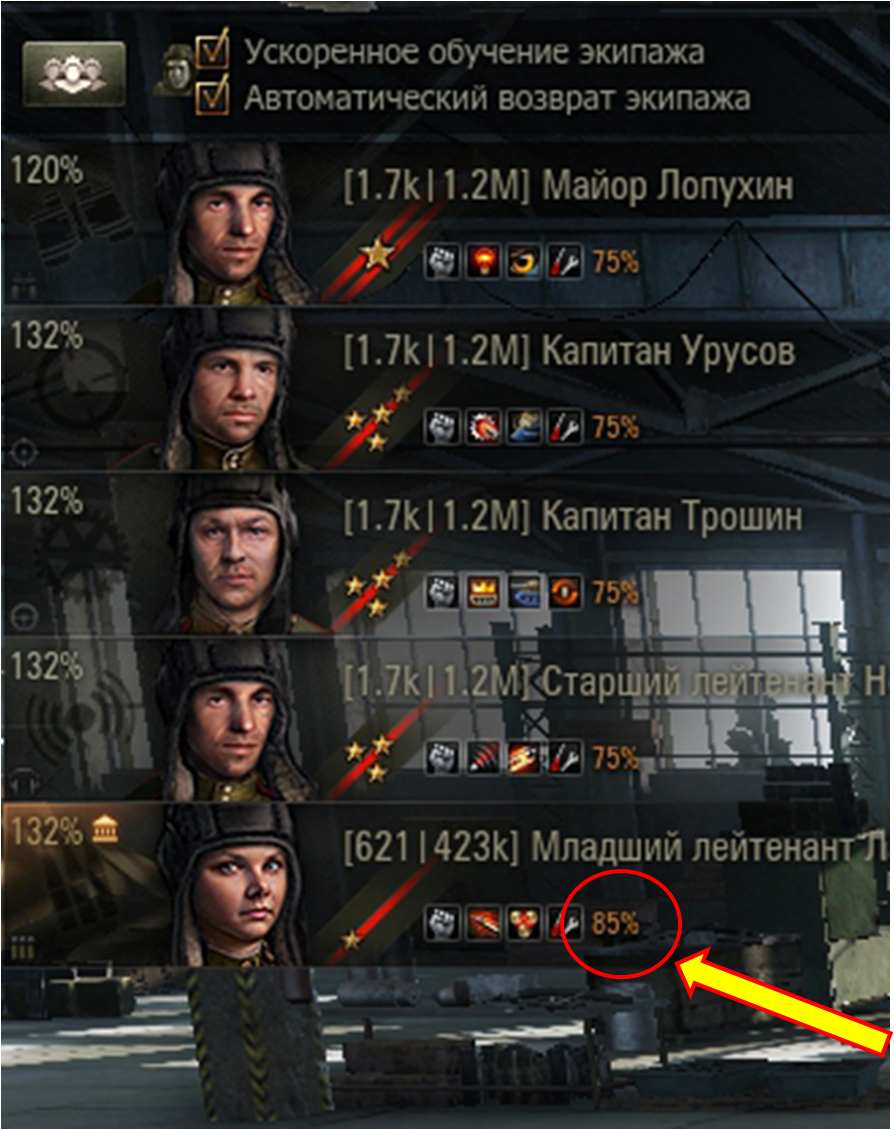Click Старший лейтенант's 75% skill progress value
The width and height of the screenshot is (894, 1130).
click(x=615, y=757)
